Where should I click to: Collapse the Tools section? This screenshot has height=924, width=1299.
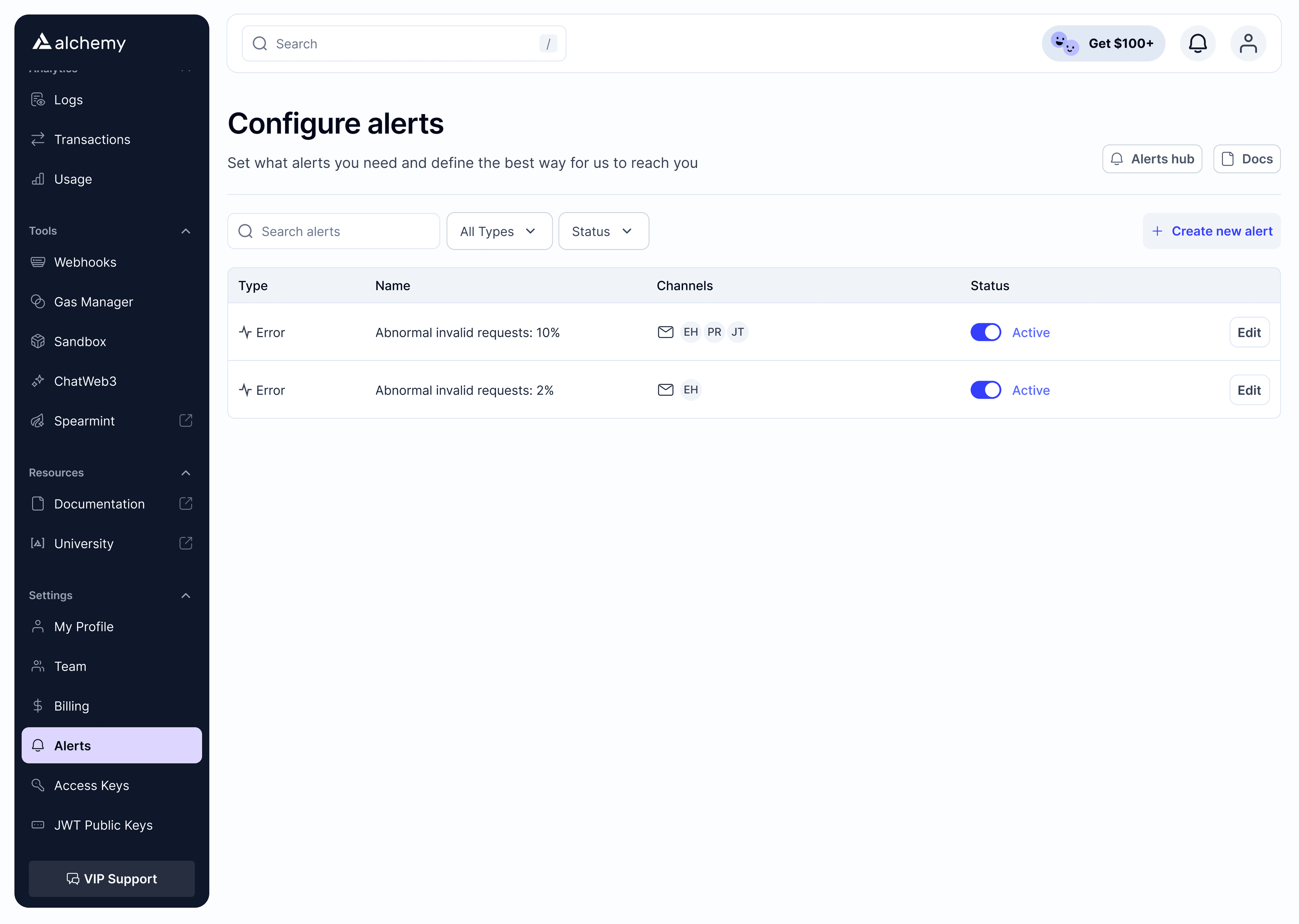[185, 231]
